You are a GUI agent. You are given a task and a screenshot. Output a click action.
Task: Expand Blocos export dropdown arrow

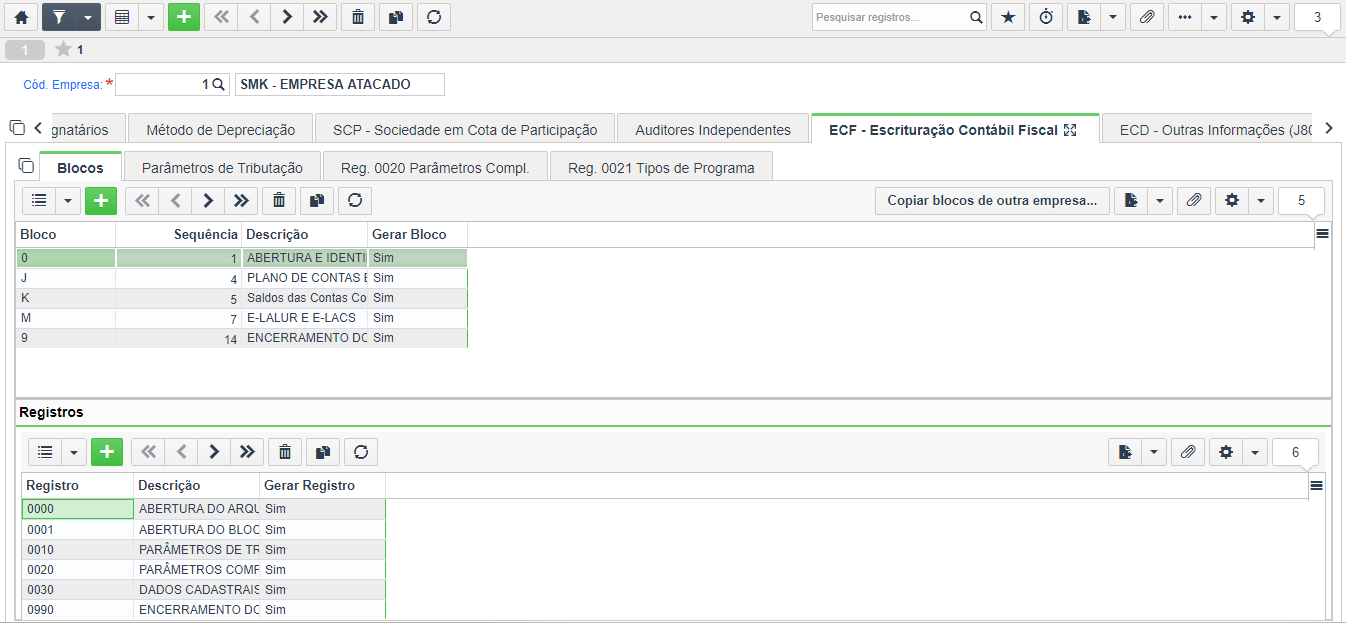point(1160,200)
